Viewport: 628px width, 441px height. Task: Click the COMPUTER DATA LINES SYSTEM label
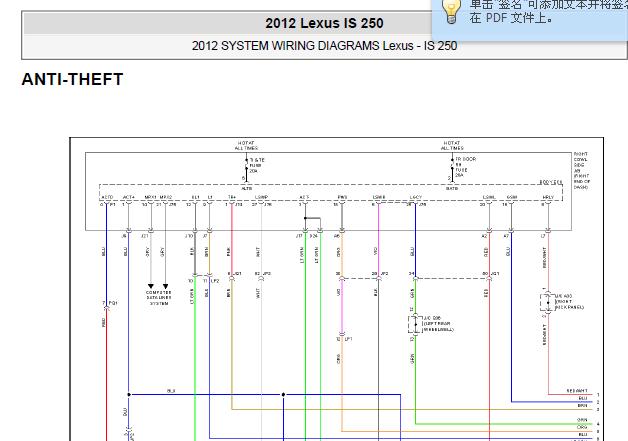click(159, 298)
